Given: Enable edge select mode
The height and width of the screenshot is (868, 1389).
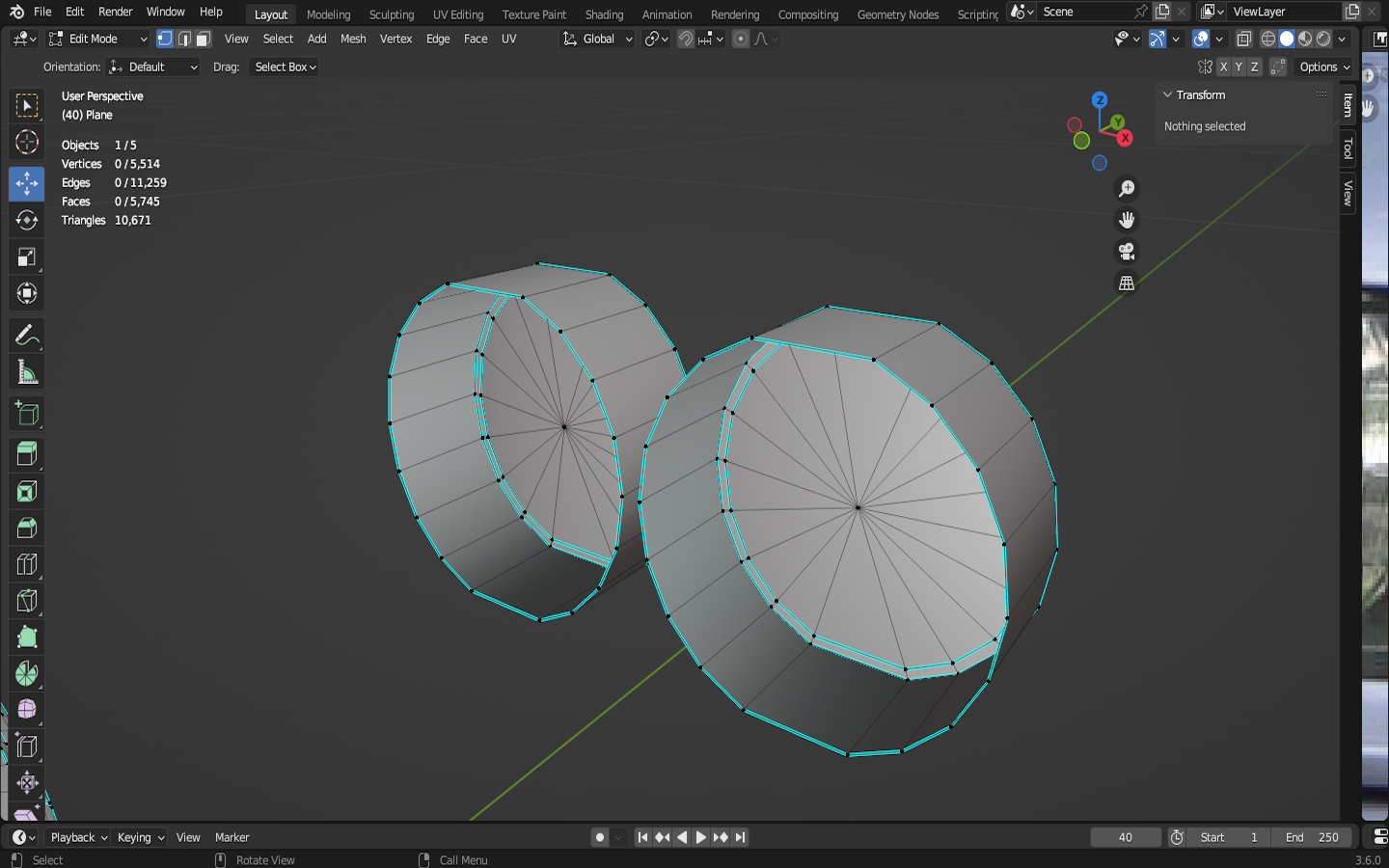Looking at the screenshot, I should (184, 39).
